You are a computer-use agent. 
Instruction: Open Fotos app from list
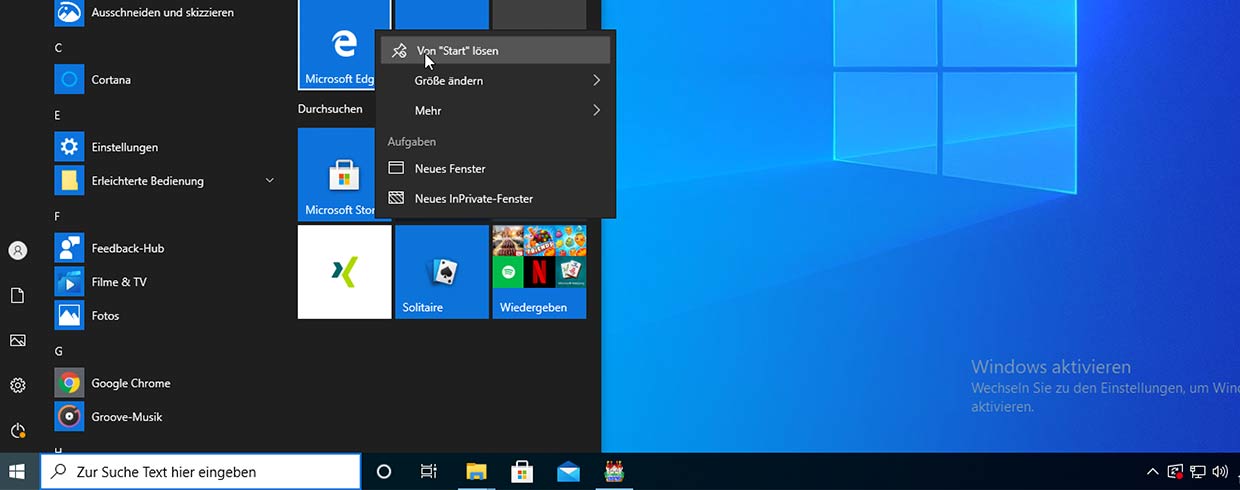[x=165, y=315]
